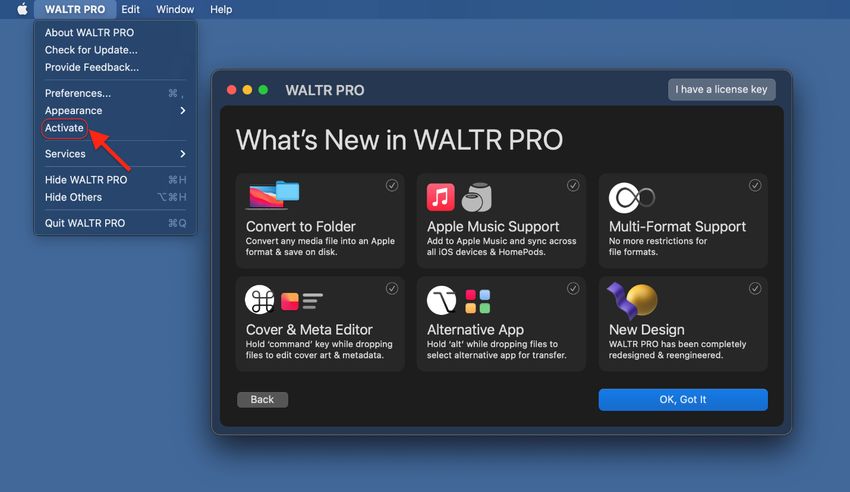Viewport: 850px width, 492px height.
Task: Click the New Design heading
Action: (647, 329)
